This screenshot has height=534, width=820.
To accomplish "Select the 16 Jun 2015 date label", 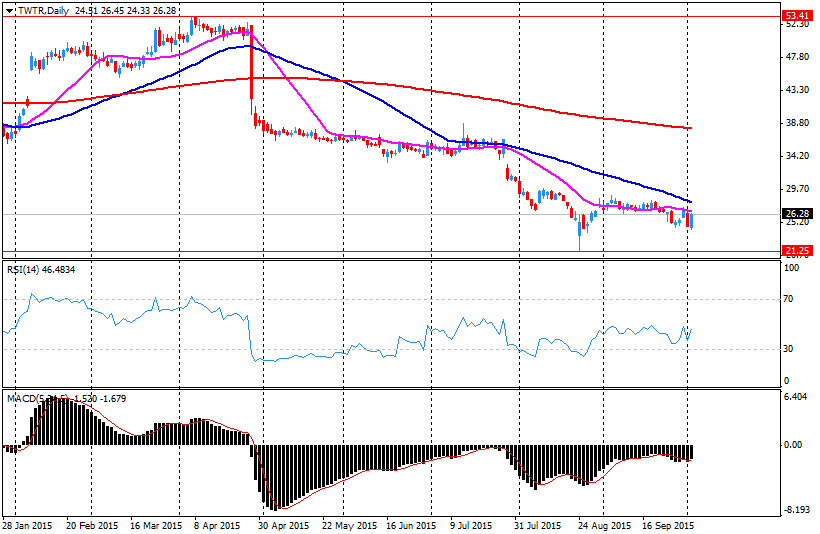I will pyautogui.click(x=411, y=525).
